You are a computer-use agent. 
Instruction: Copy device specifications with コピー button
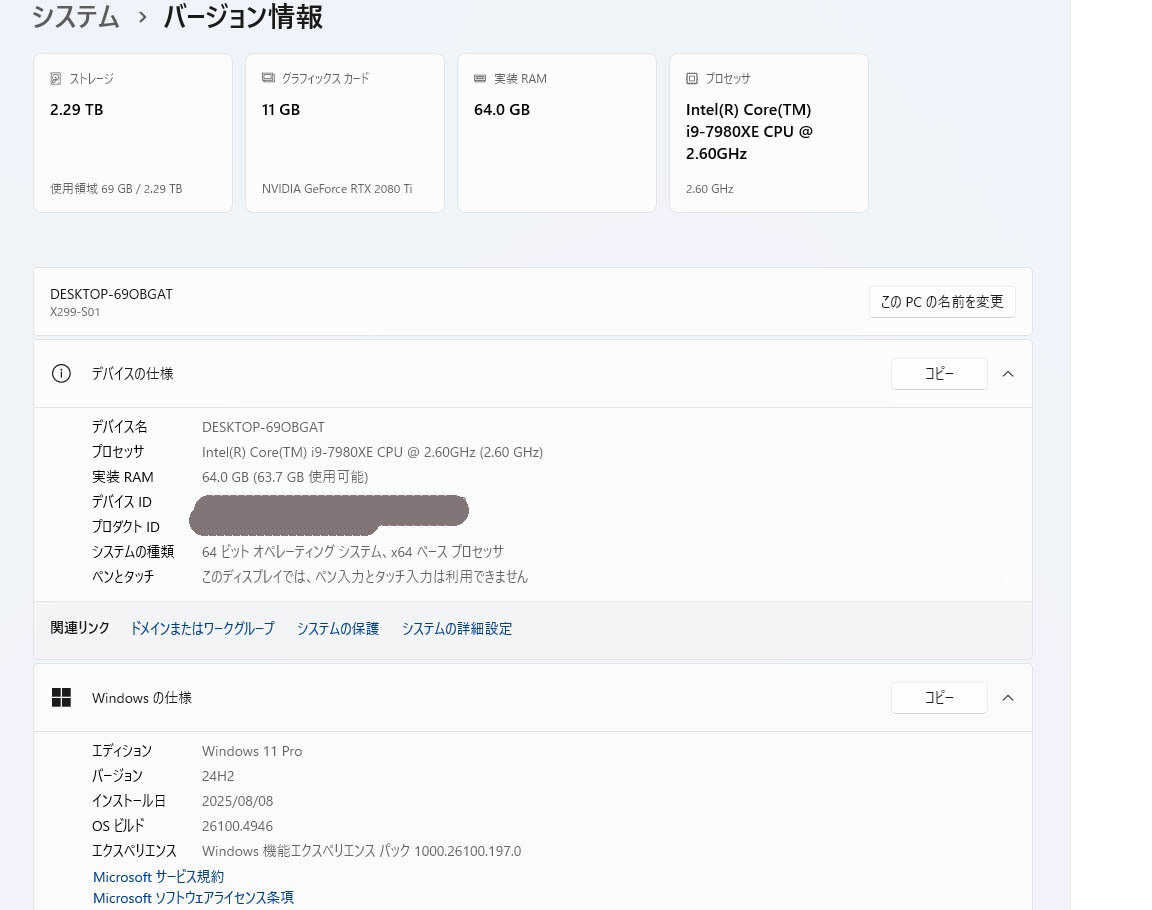coord(938,373)
